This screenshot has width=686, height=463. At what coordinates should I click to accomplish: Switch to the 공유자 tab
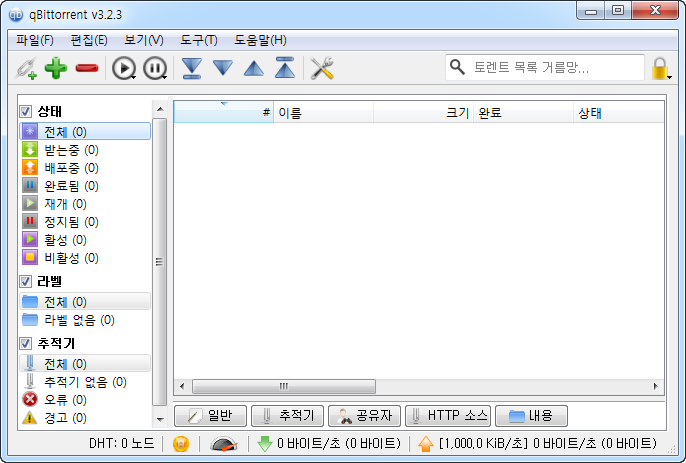364,415
